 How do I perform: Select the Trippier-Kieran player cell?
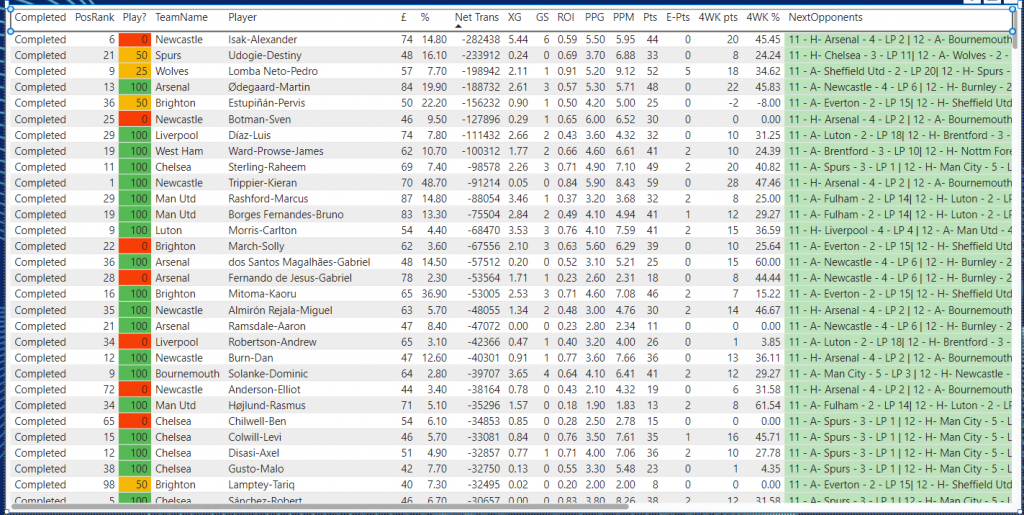263,183
